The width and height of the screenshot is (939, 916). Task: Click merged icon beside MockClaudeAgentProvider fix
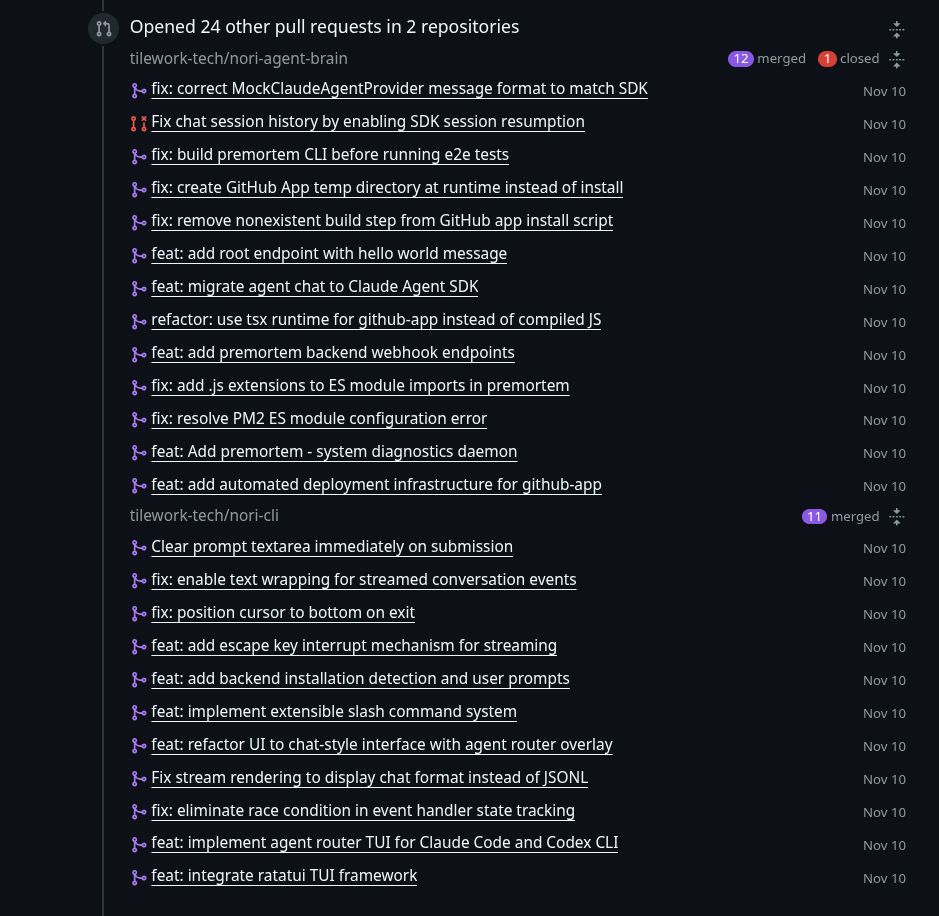pyautogui.click(x=139, y=91)
